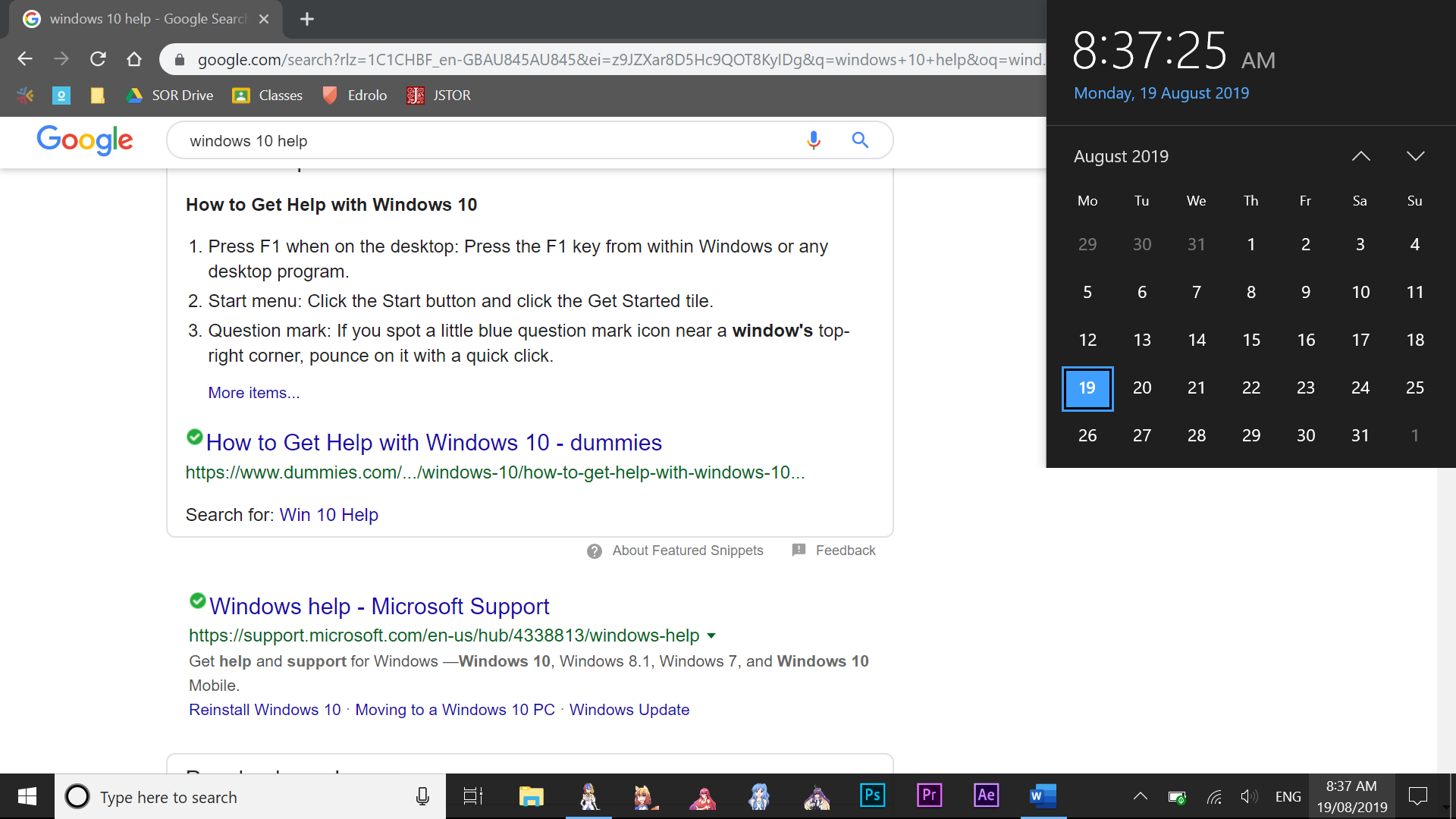This screenshot has height=819, width=1456.
Task: Show hidden system tray icons
Action: pyautogui.click(x=1140, y=796)
